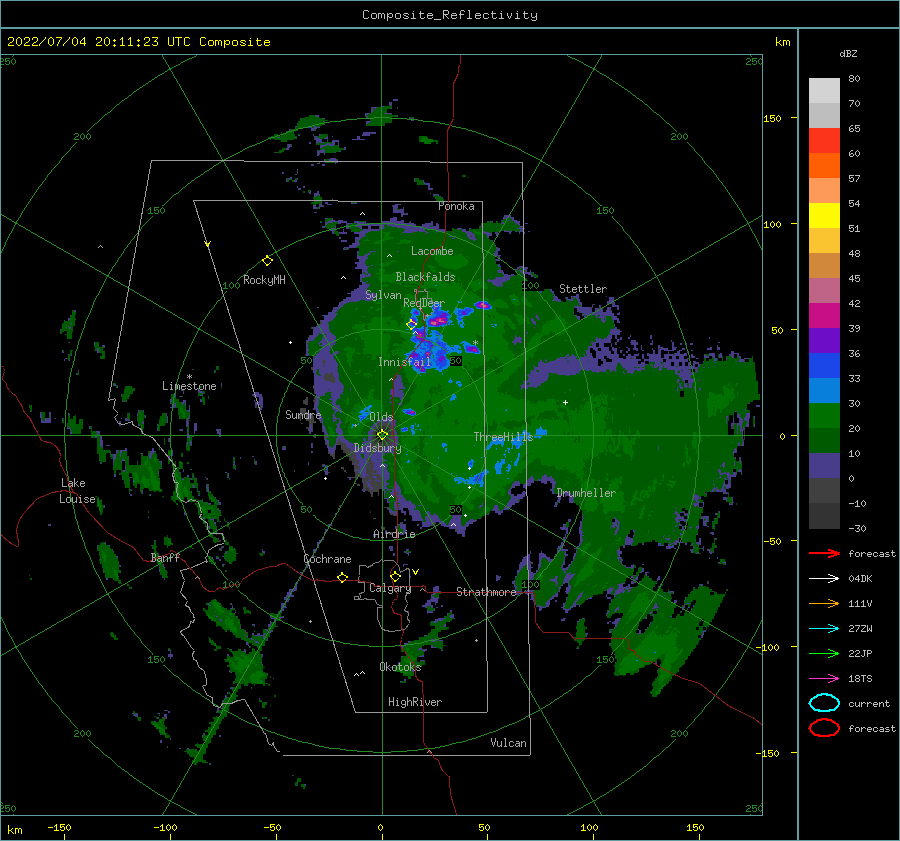Click the green 22JP arrow icon
The image size is (900, 841).
tap(824, 653)
